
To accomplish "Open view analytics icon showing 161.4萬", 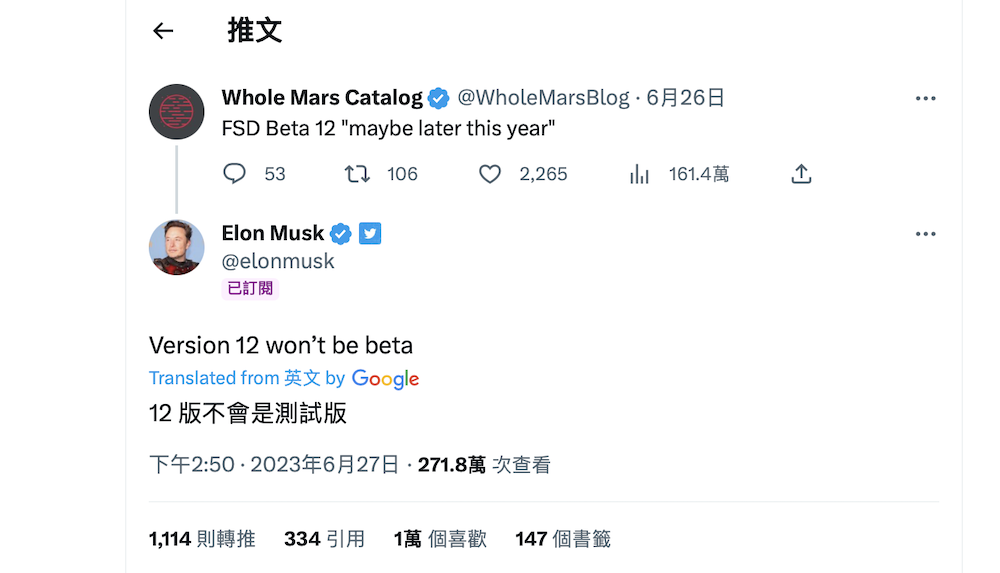I will (639, 174).
